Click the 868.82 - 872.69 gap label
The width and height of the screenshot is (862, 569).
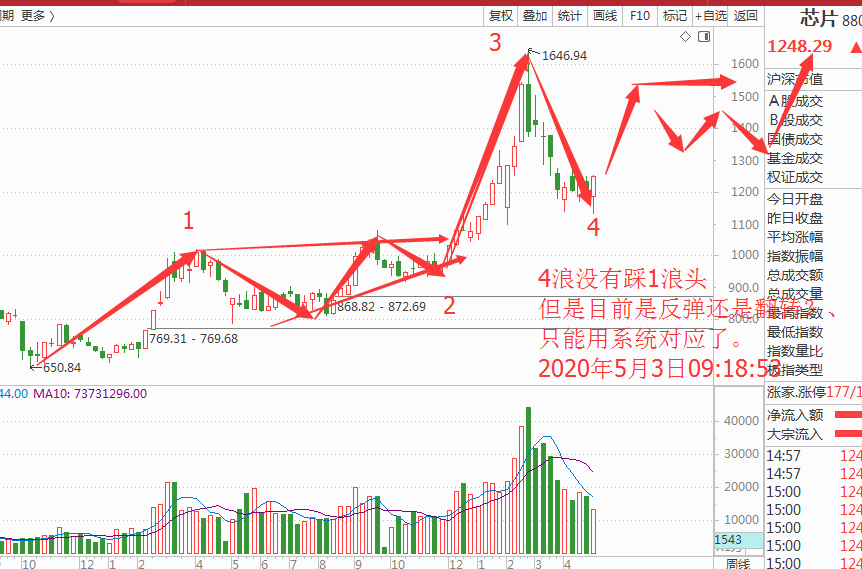pos(382,307)
